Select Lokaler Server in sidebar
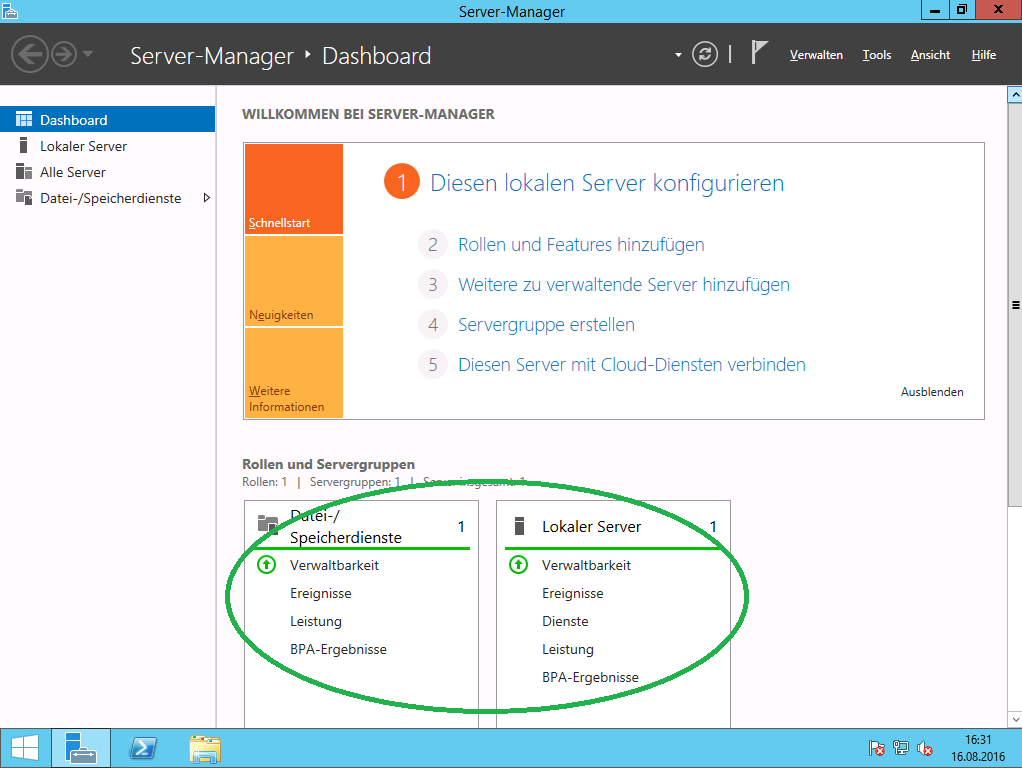 pyautogui.click(x=83, y=146)
